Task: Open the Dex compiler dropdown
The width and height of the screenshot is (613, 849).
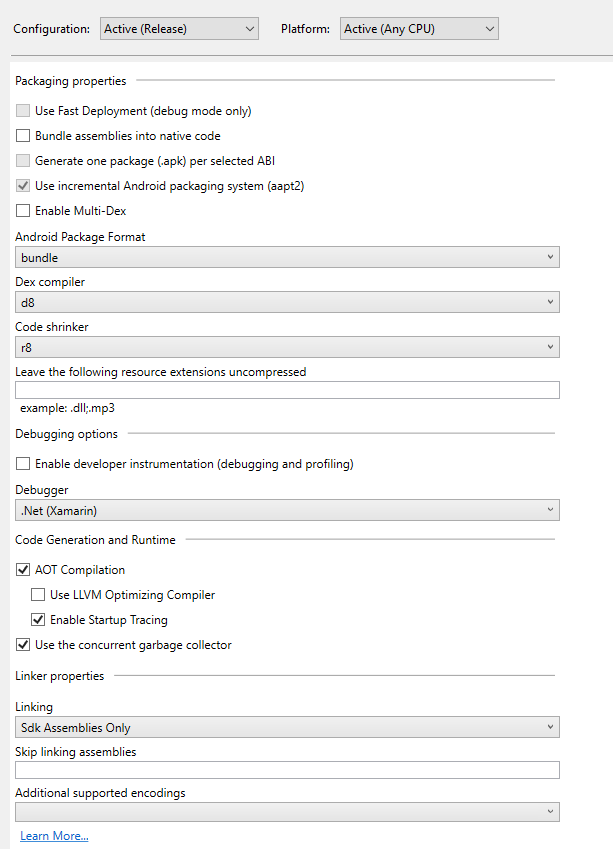Action: [287, 302]
